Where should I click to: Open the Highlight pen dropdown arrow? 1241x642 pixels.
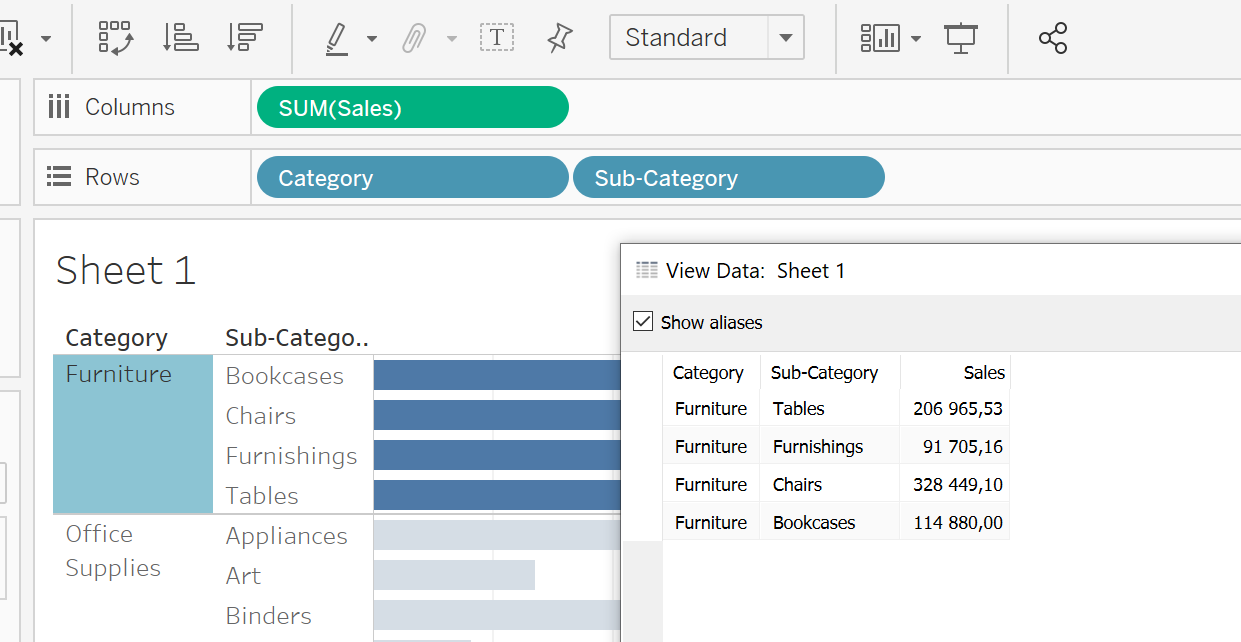pyautogui.click(x=372, y=39)
